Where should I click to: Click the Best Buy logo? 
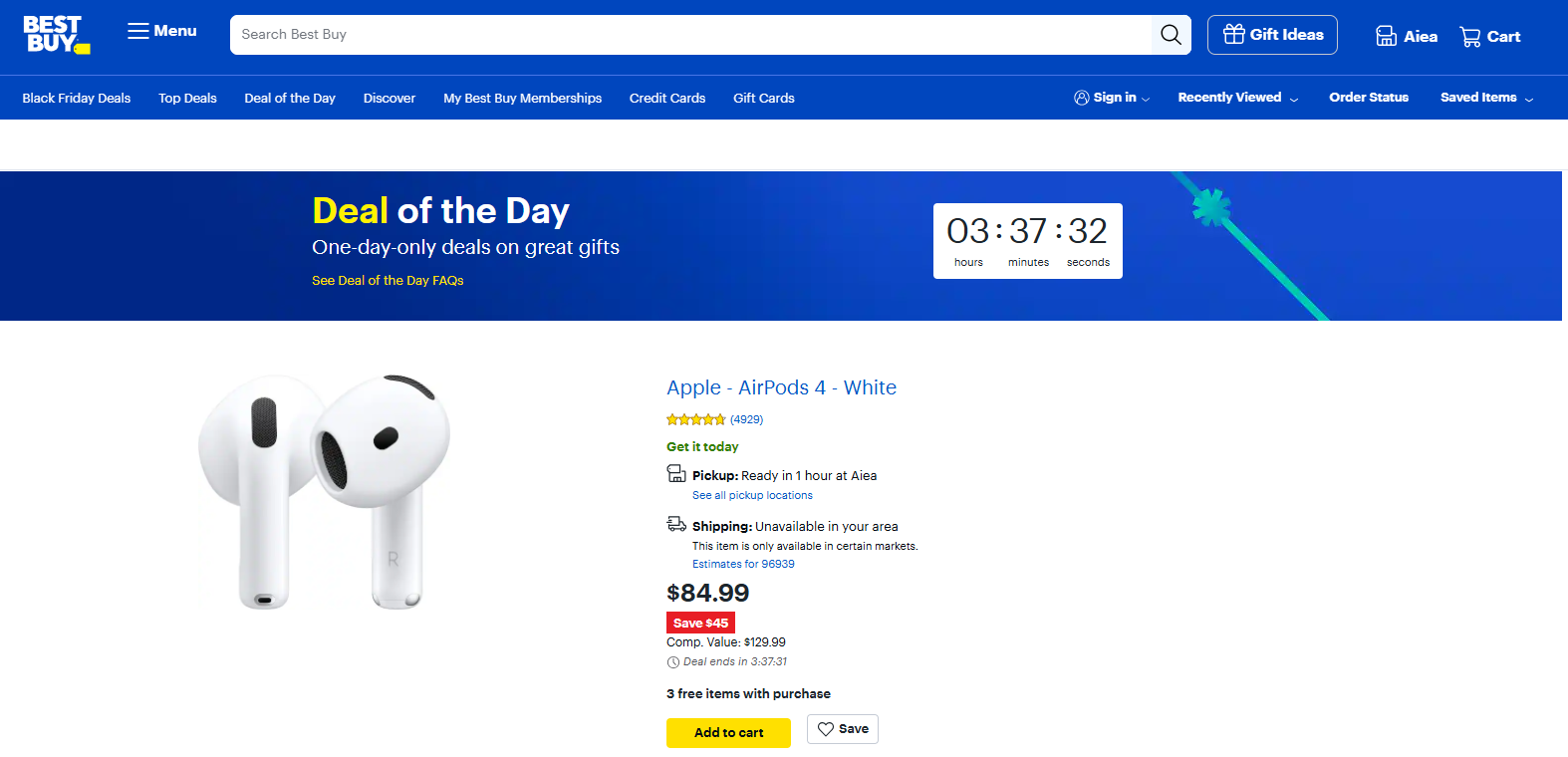55,33
